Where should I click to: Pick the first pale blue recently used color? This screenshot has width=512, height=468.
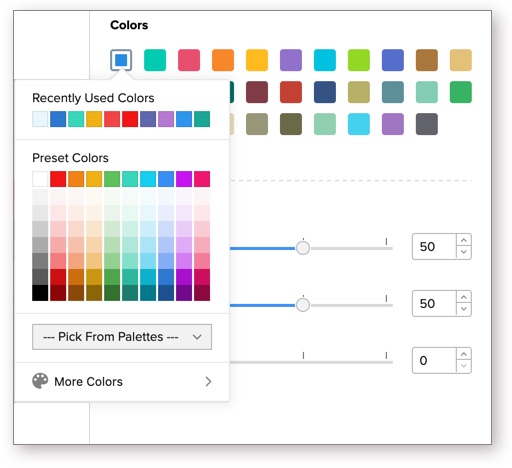pos(40,119)
